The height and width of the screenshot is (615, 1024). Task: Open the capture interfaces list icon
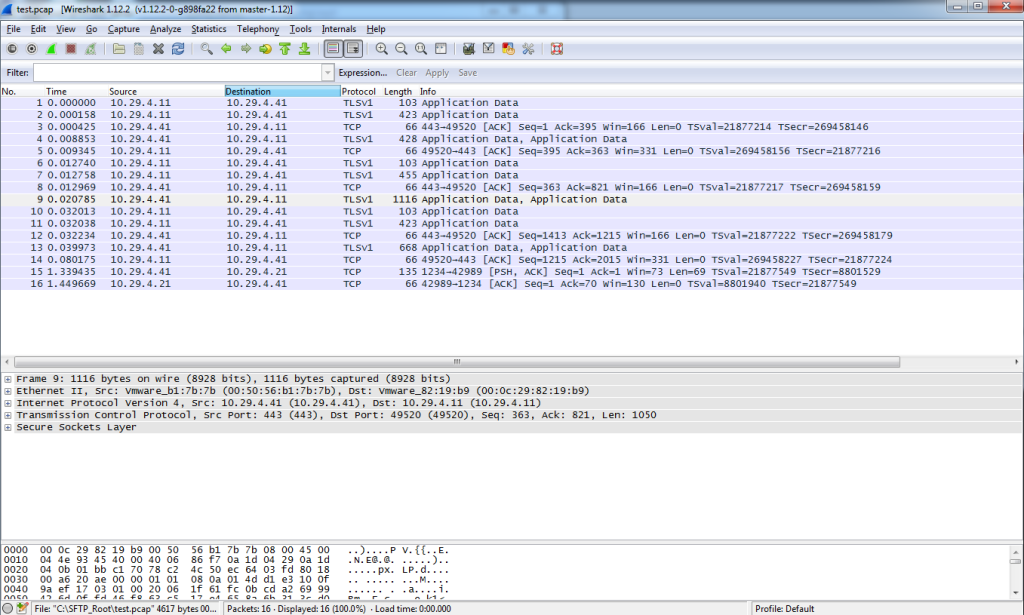(x=12, y=49)
